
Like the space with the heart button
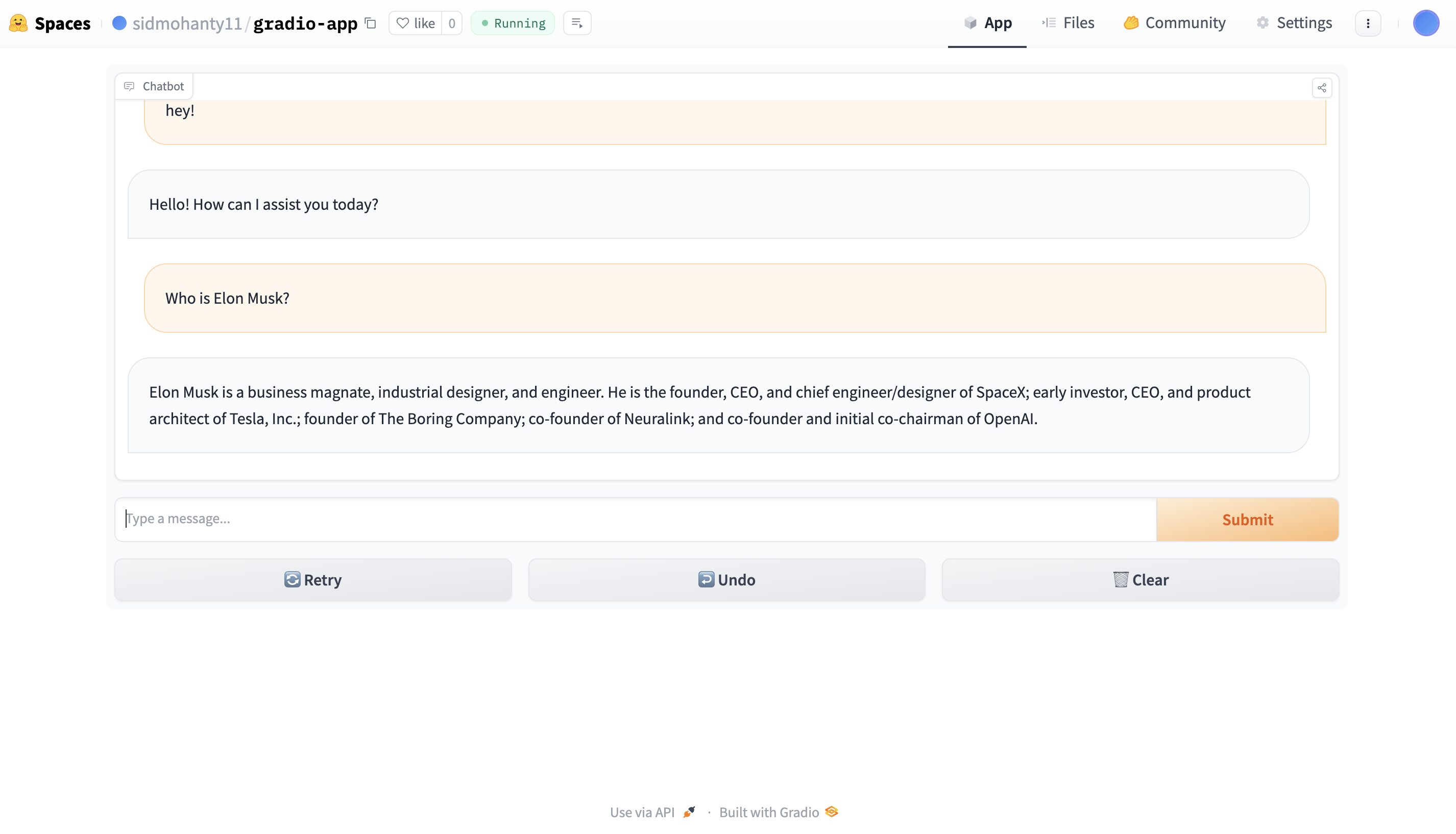[x=416, y=23]
